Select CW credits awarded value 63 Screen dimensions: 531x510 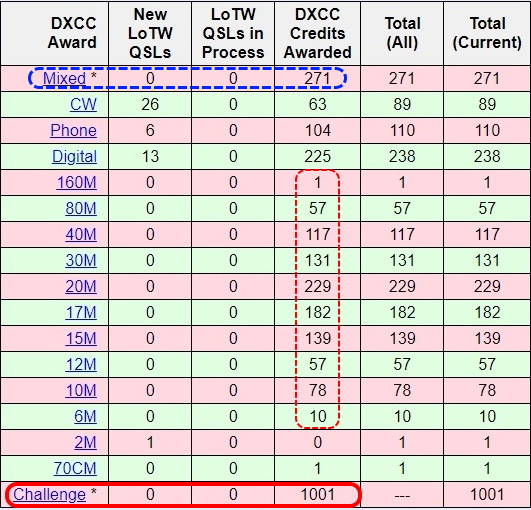pyautogui.click(x=318, y=104)
